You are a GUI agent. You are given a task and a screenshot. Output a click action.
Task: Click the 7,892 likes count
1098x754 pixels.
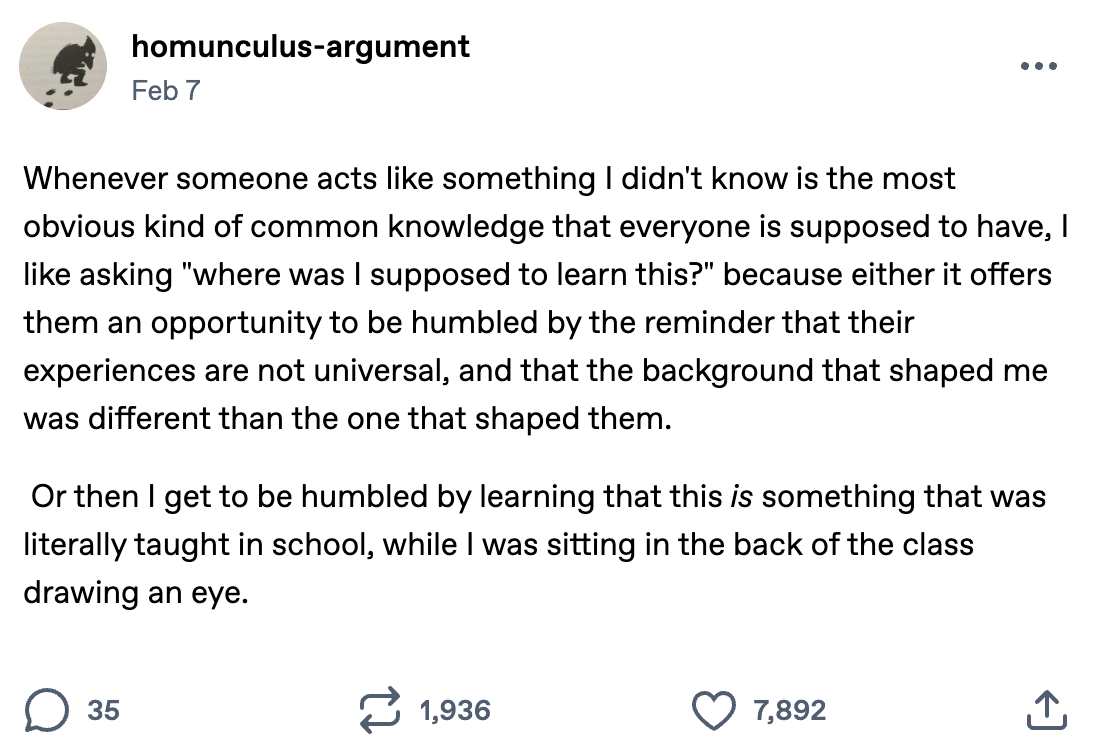(790, 710)
